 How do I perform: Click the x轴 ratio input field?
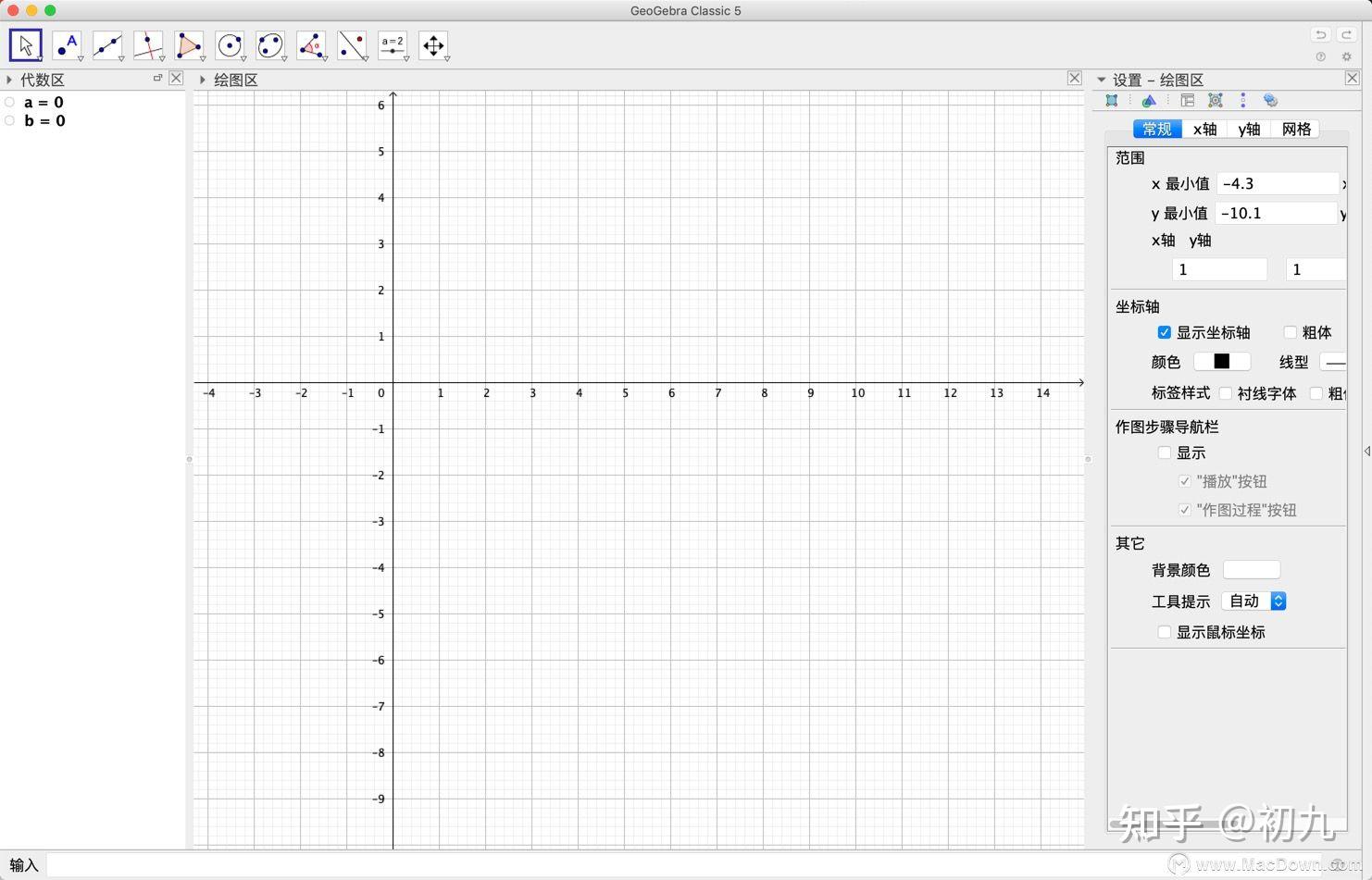1219,269
